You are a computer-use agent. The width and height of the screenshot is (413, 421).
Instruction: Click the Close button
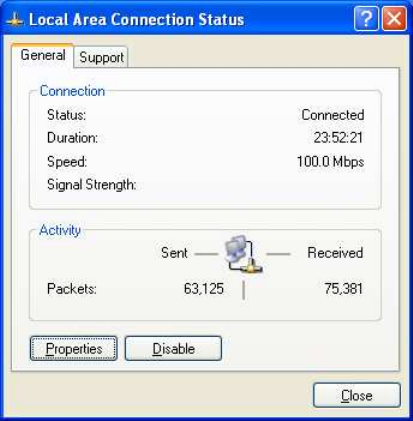pos(357,396)
